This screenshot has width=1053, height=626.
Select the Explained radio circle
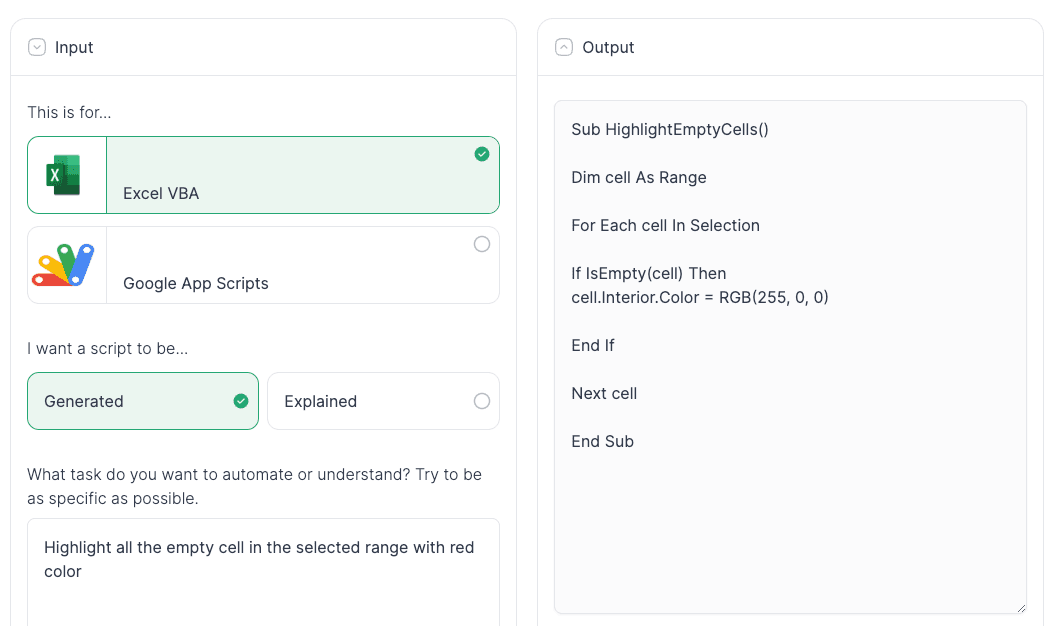point(482,401)
